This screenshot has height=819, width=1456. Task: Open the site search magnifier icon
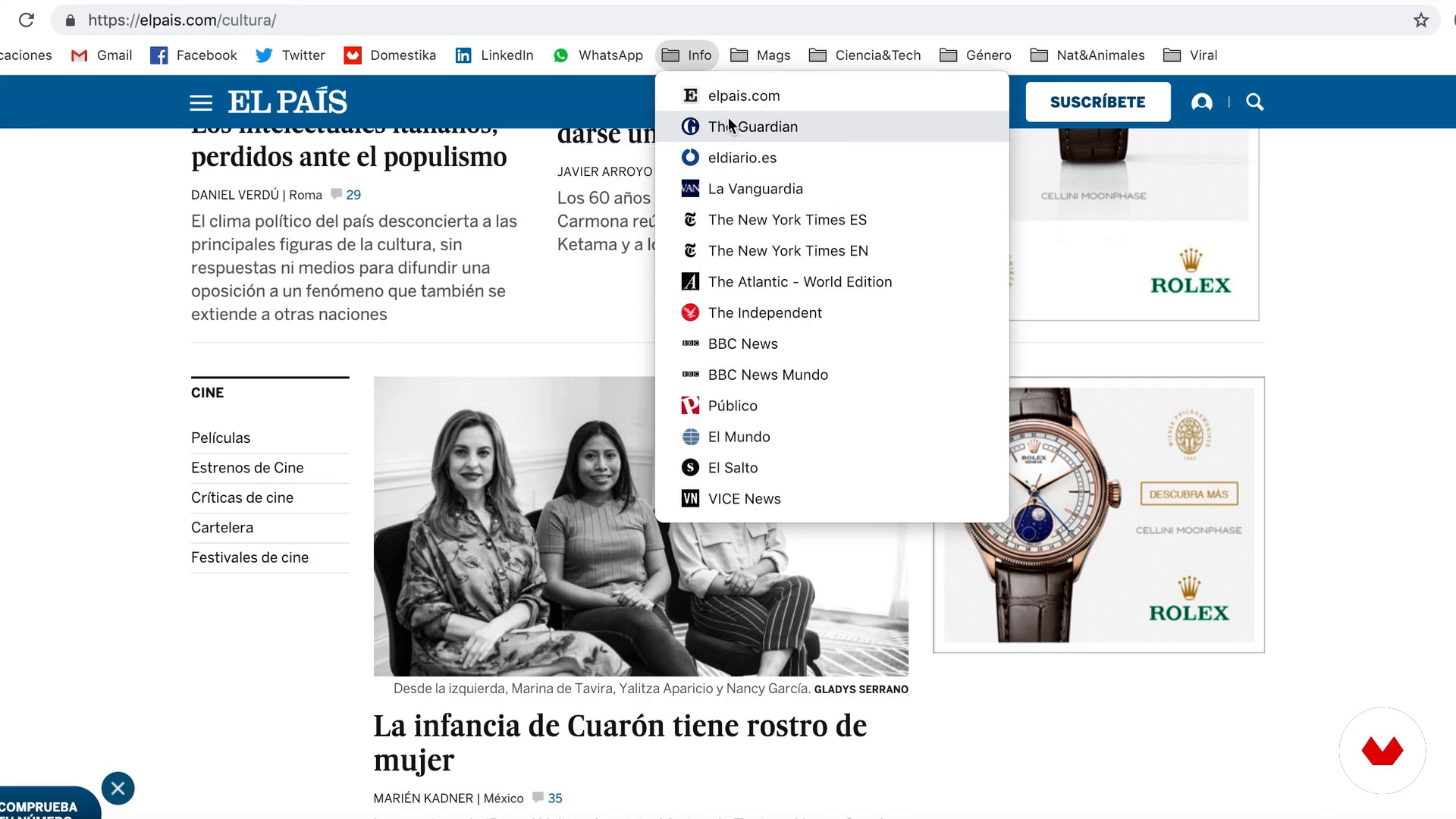click(x=1255, y=102)
